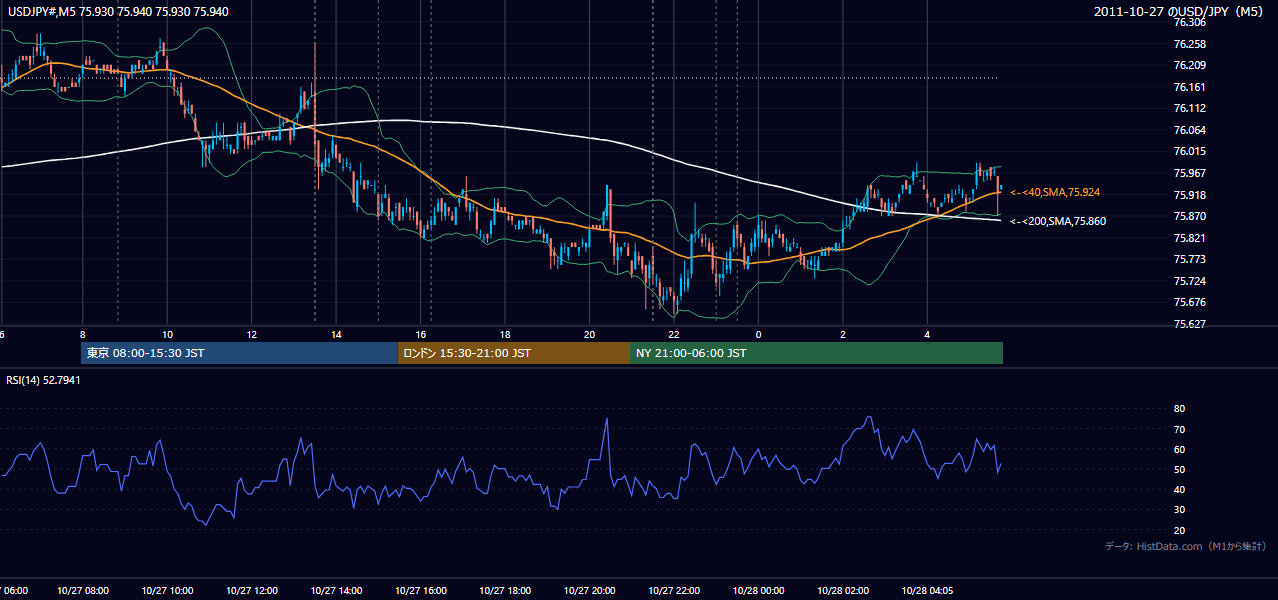The height and width of the screenshot is (600, 1278).
Task: Click the 75.821 price axis value
Action: (1189, 238)
